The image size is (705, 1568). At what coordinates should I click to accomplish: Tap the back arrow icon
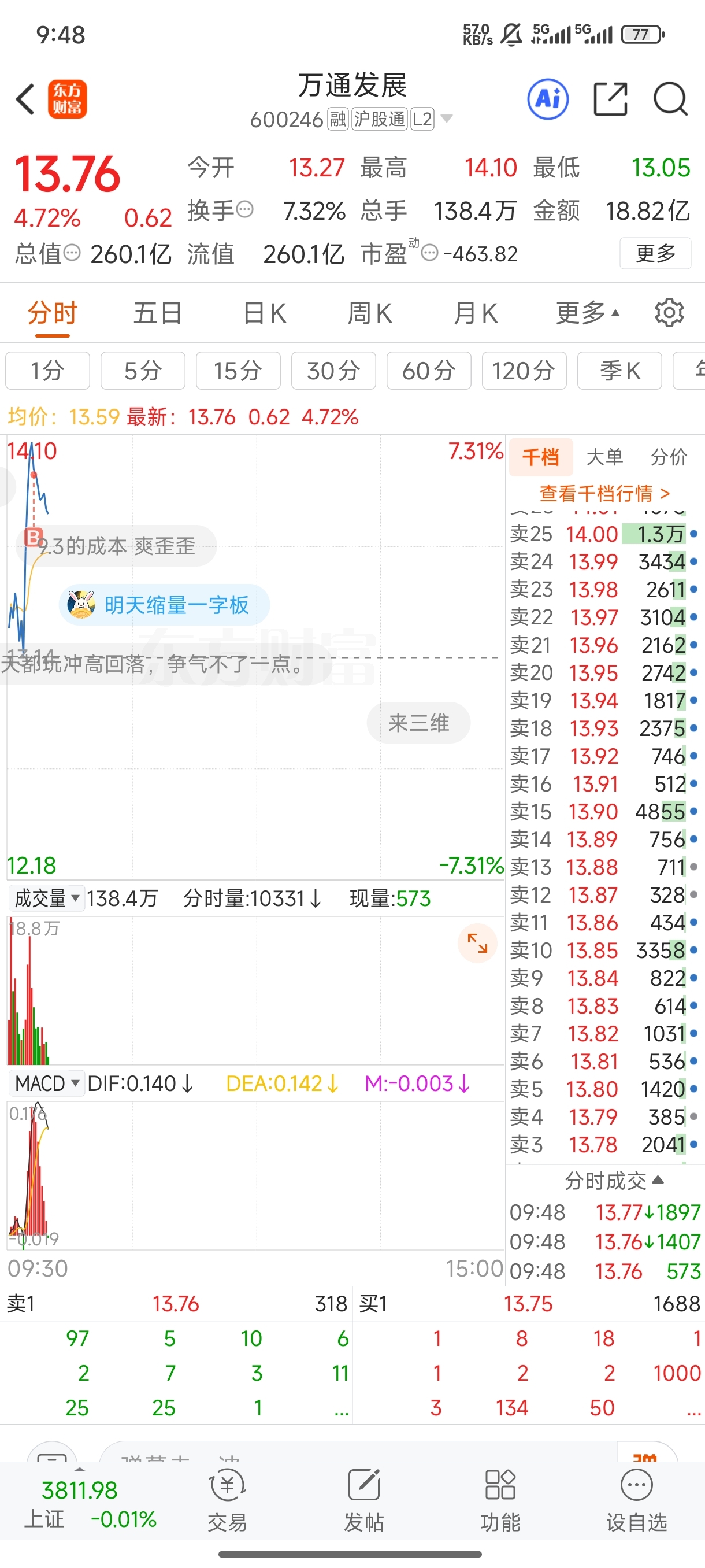[x=25, y=99]
